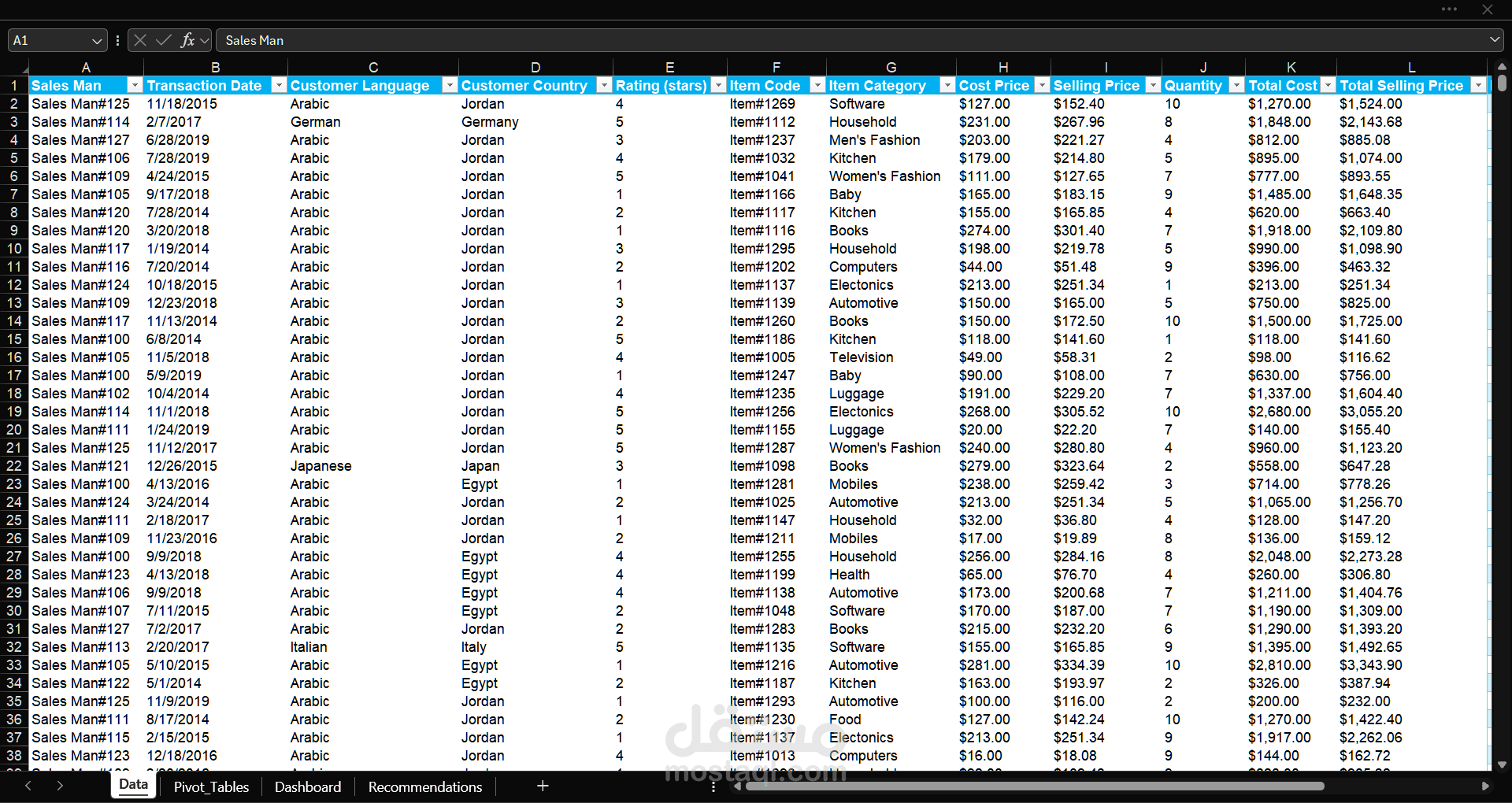Click the next sheet navigation arrow
The image size is (1512, 803).
coord(60,786)
